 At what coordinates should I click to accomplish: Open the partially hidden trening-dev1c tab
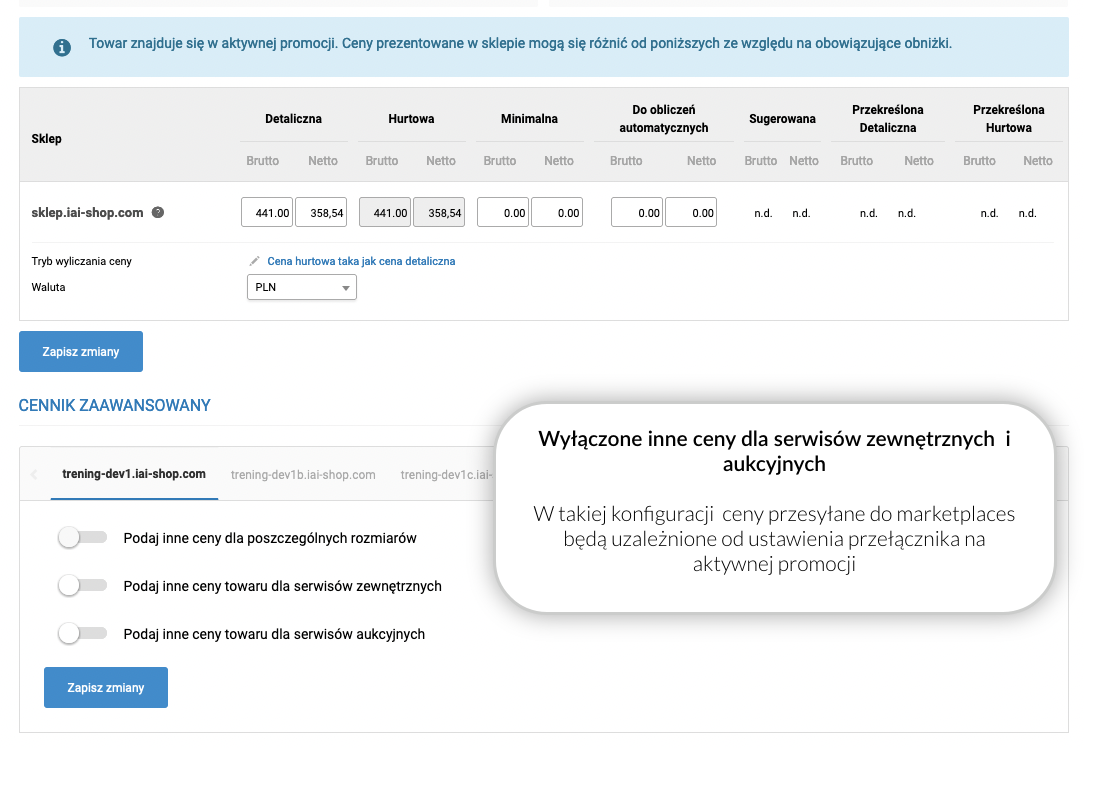[446, 474]
